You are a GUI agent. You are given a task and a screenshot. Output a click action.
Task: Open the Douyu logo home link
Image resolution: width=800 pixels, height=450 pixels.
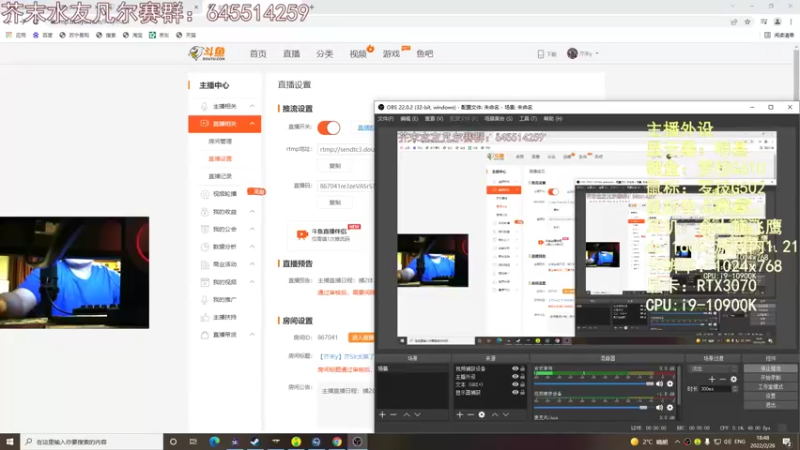[207, 53]
